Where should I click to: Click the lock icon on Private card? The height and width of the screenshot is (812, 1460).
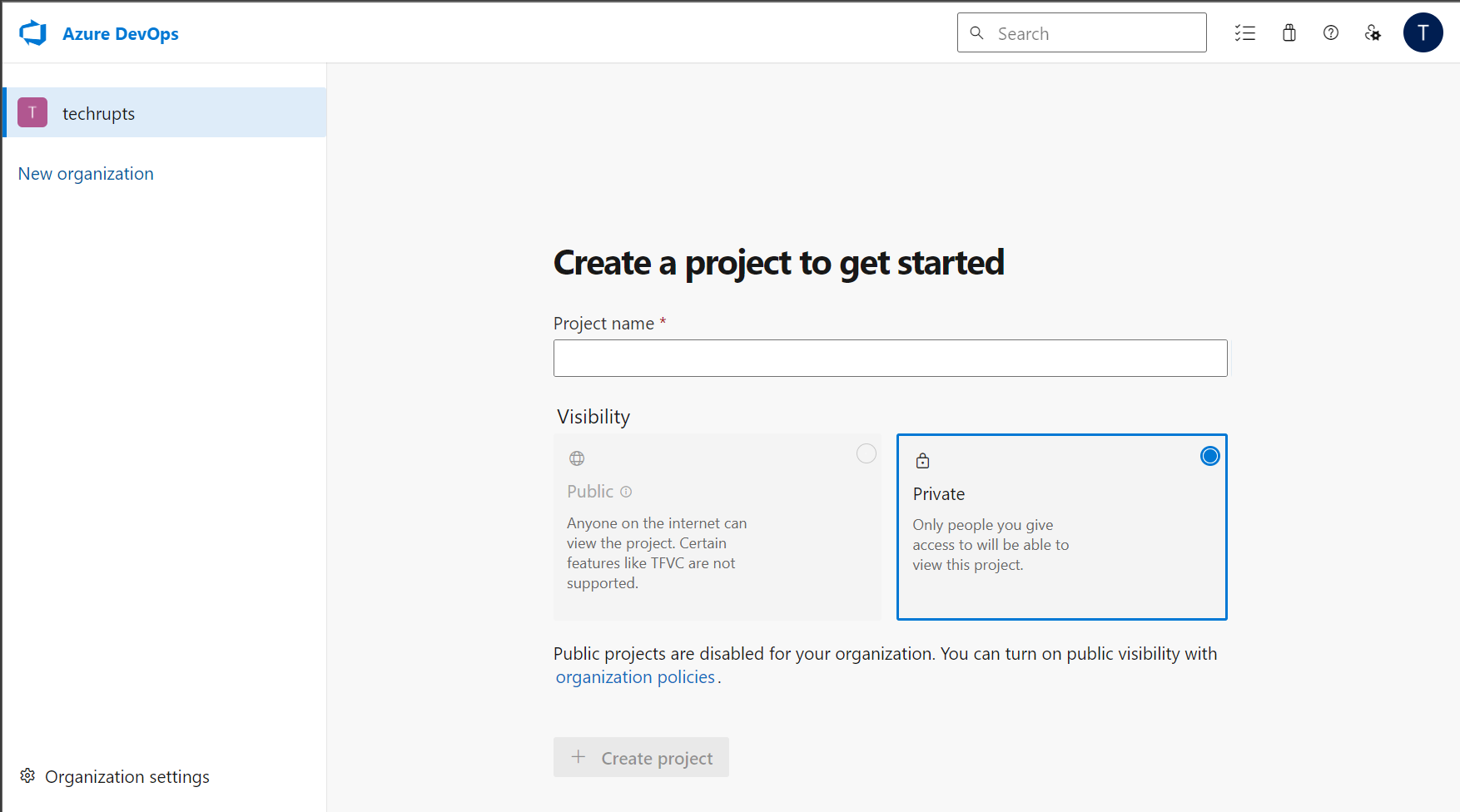922,461
